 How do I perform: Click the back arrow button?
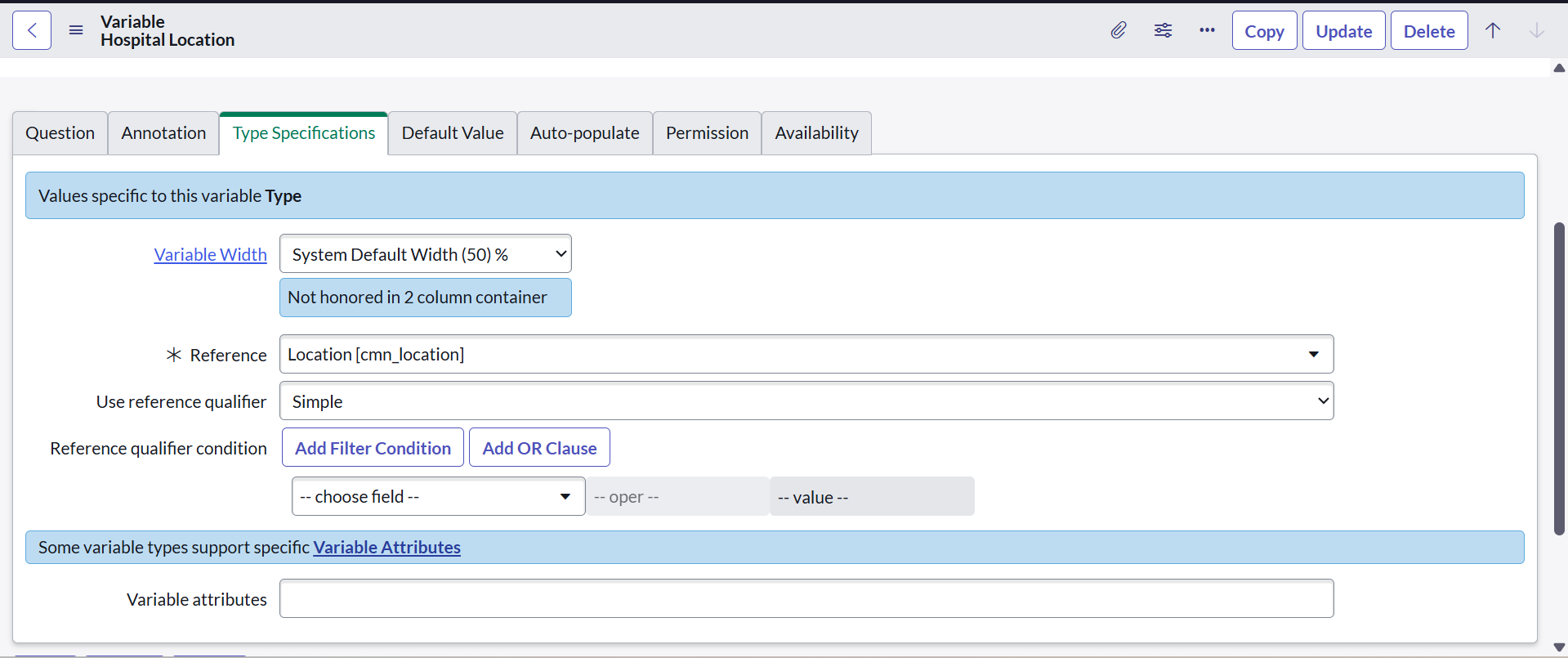(x=32, y=30)
